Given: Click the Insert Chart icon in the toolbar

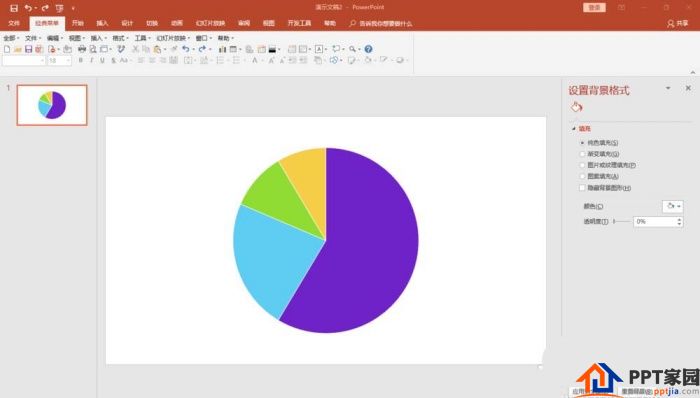Looking at the screenshot, I should tap(222, 49).
